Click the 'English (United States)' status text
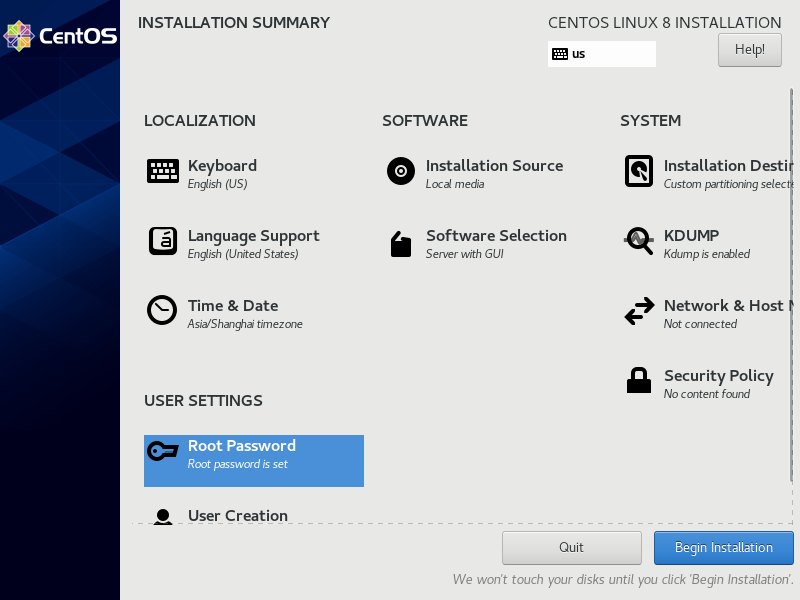 point(243,254)
